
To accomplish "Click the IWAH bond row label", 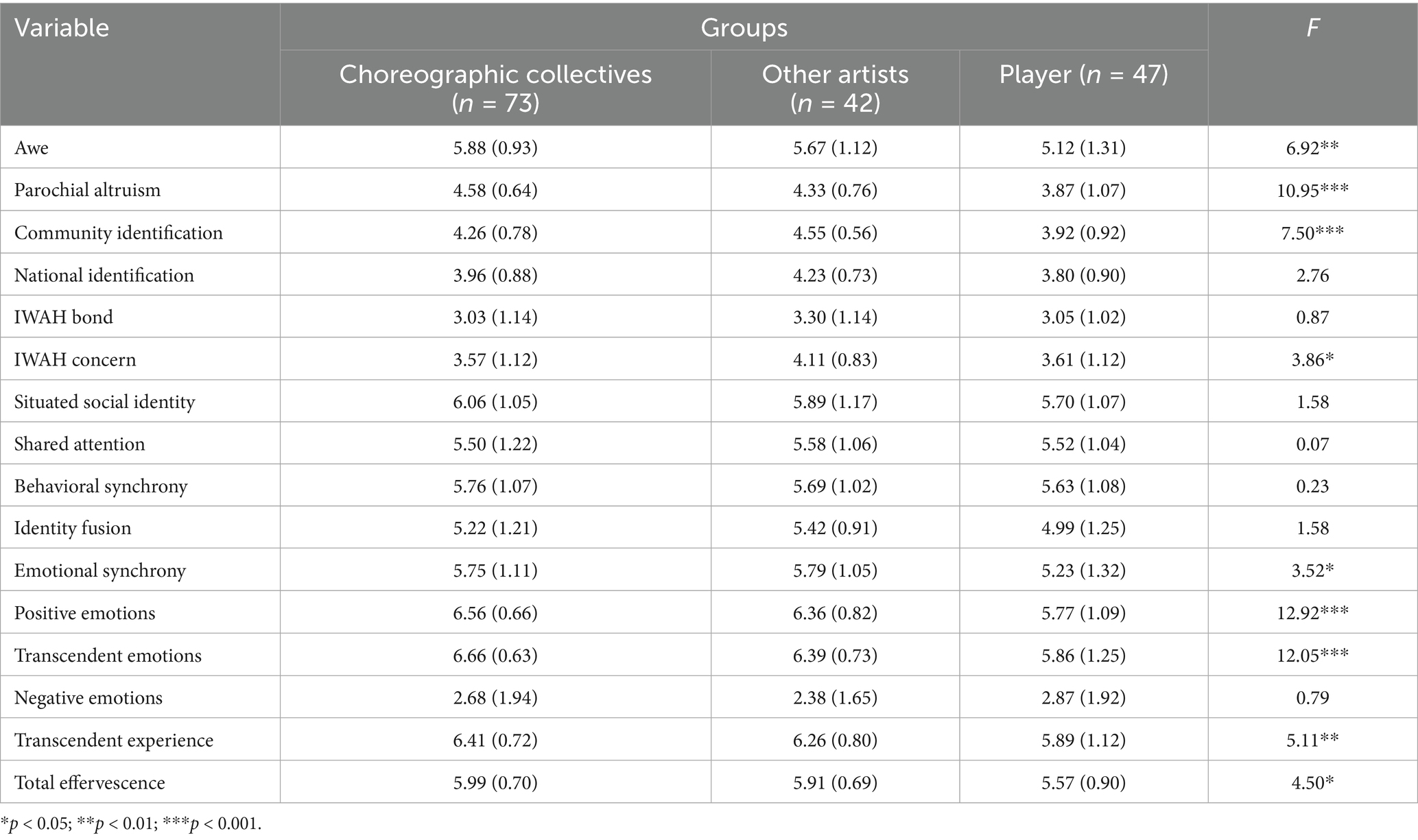I will 63,317.
